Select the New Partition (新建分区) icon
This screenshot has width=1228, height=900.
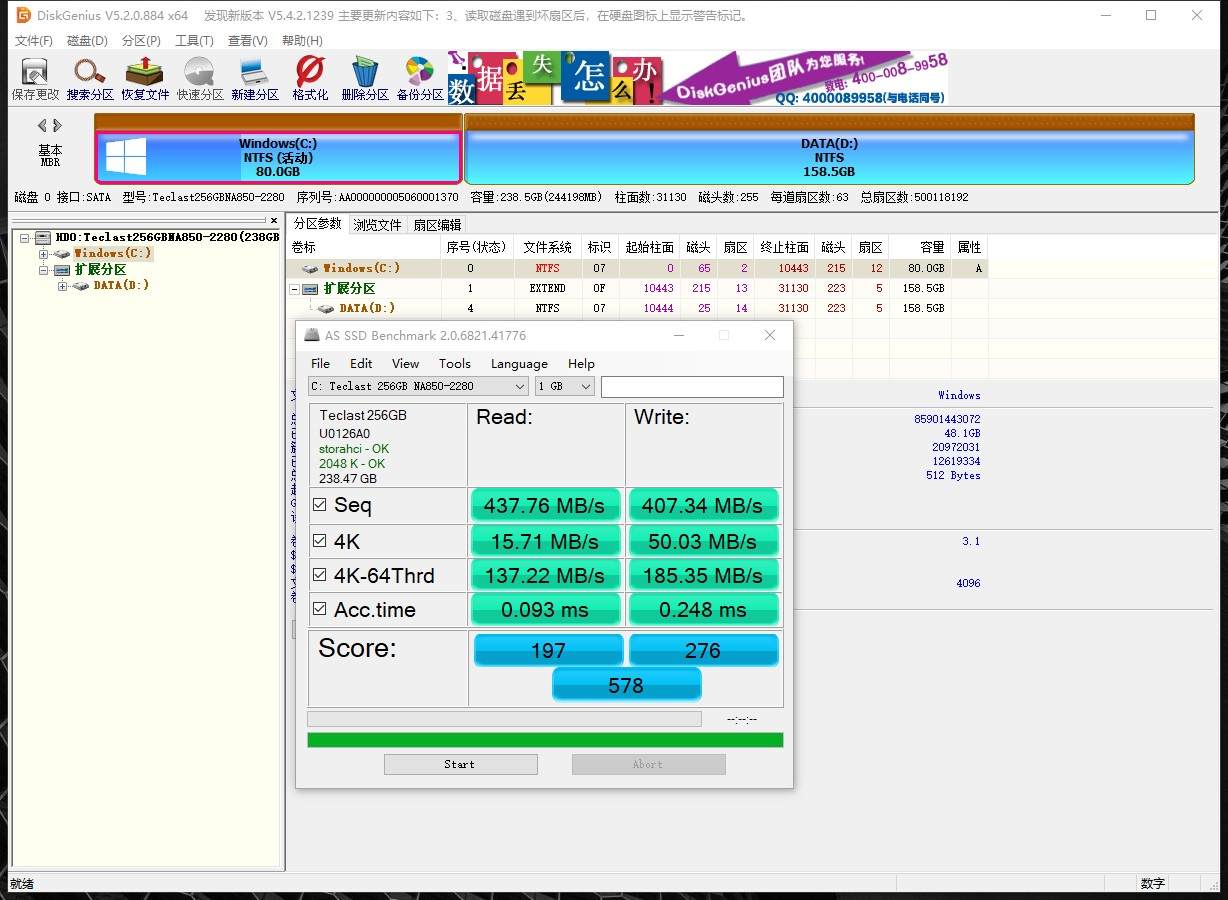point(255,79)
